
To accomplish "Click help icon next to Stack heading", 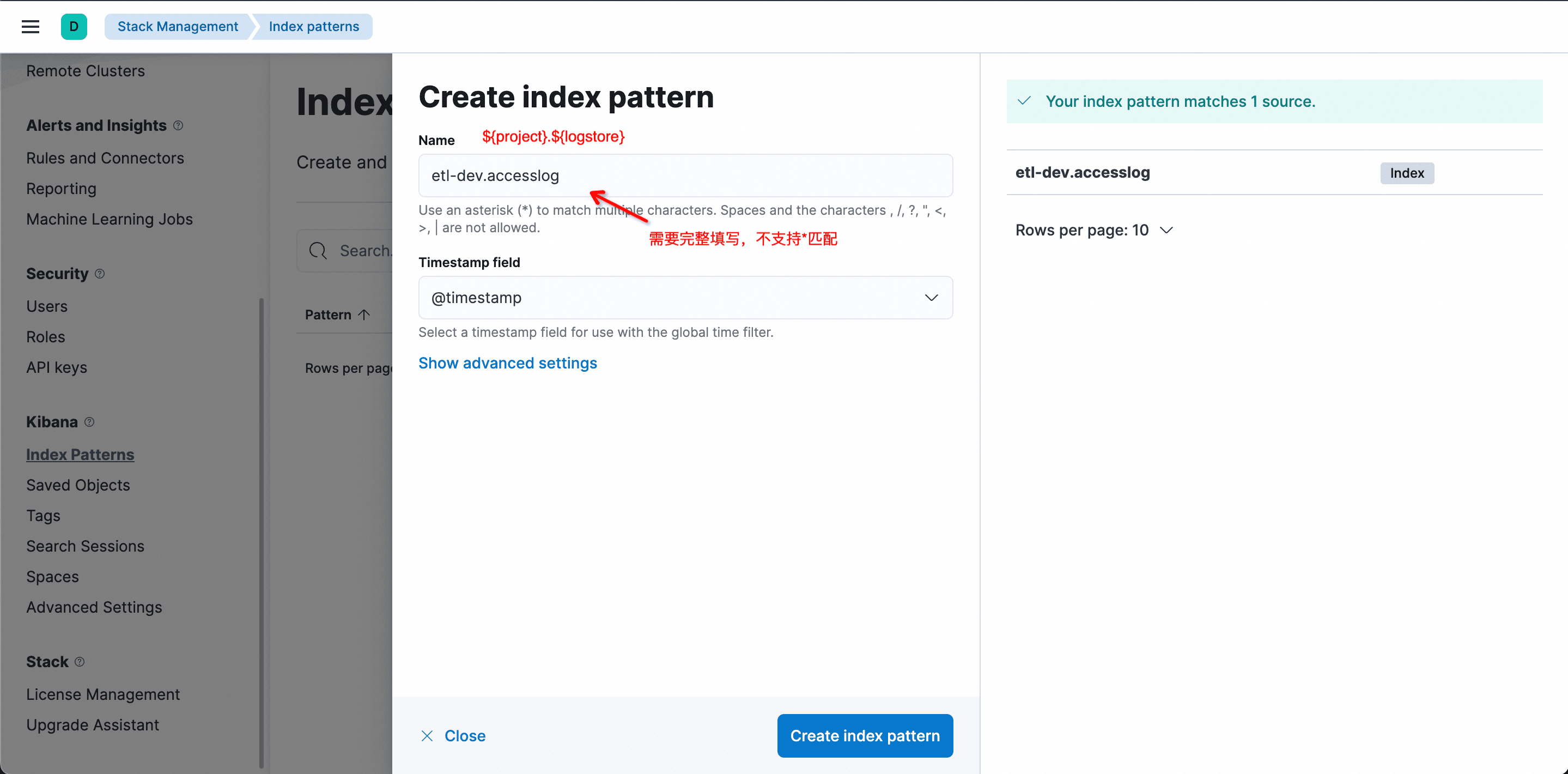I will pos(80,662).
